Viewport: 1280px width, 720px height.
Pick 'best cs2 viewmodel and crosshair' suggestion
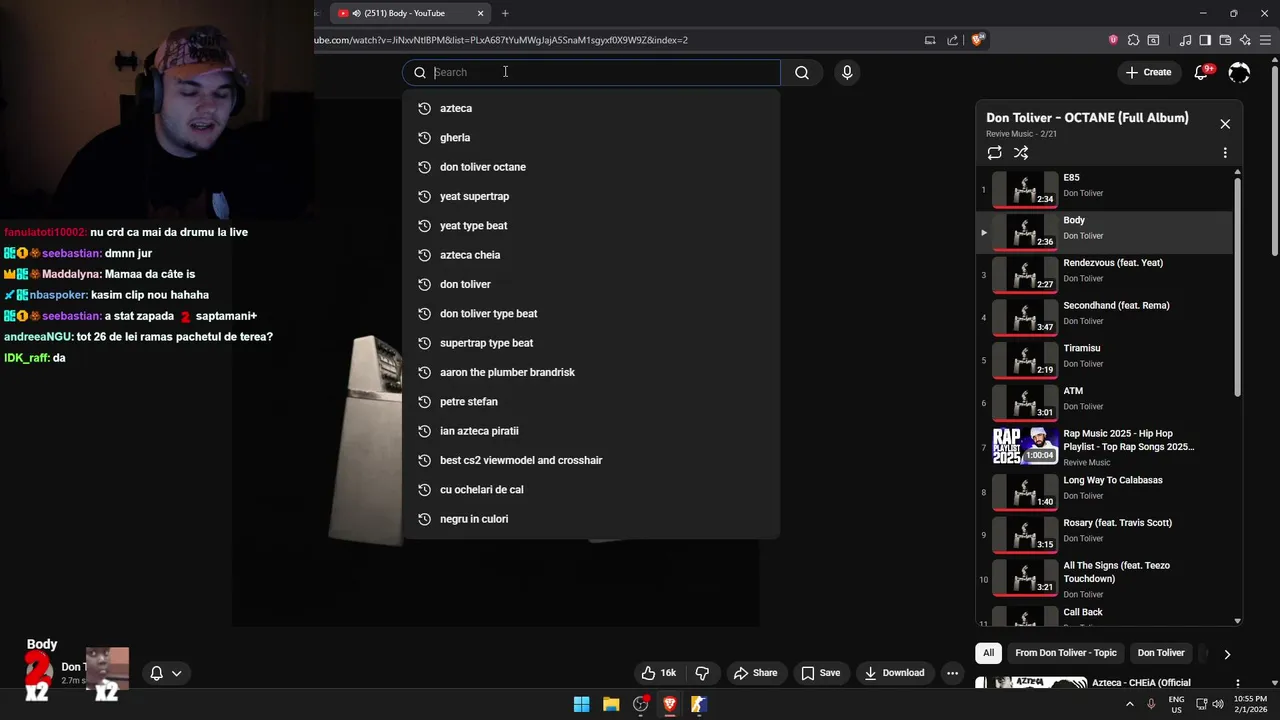pos(591,460)
